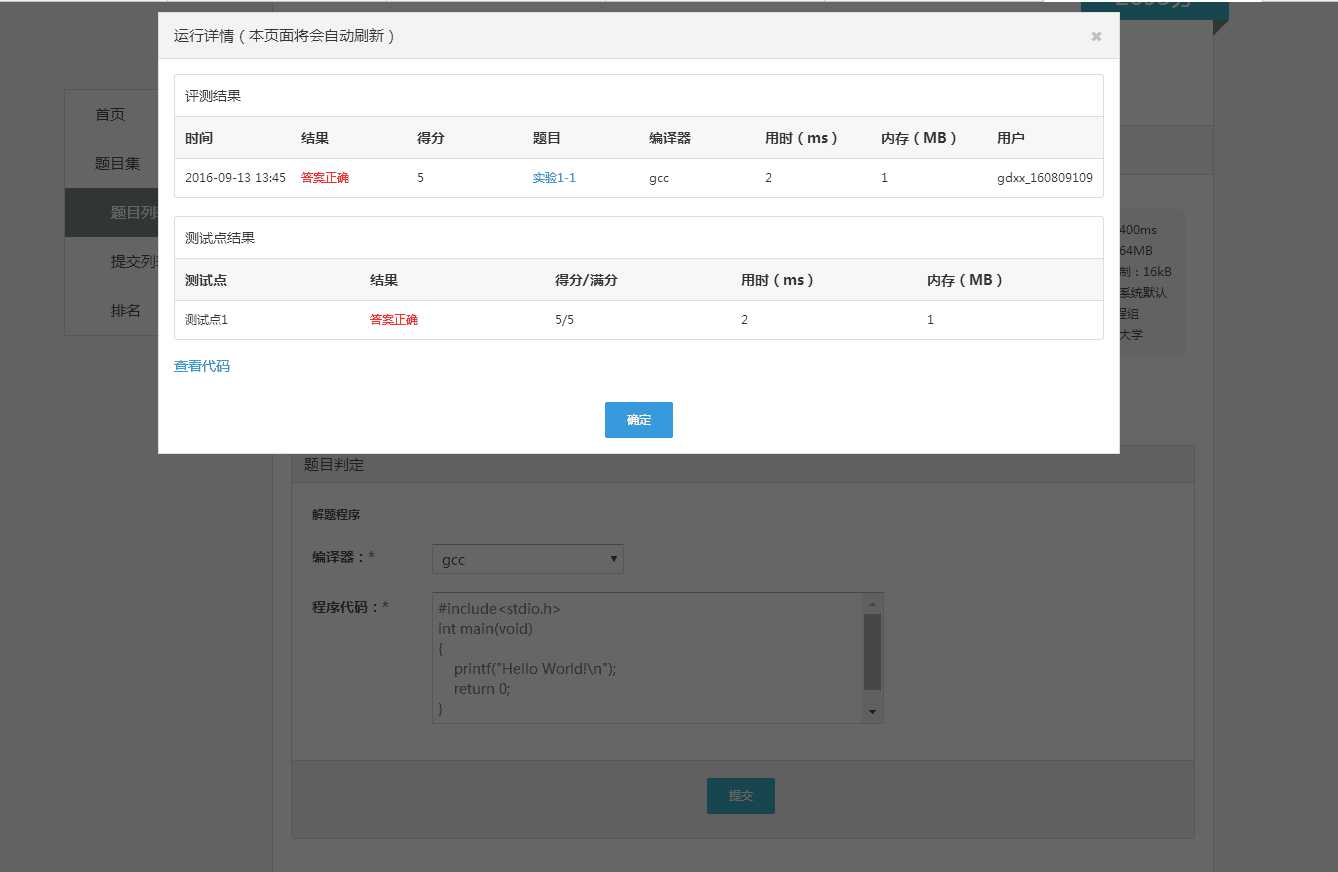This screenshot has width=1338, height=872.
Task: Click the code textarea scrollbar thumb
Action: tap(872, 652)
